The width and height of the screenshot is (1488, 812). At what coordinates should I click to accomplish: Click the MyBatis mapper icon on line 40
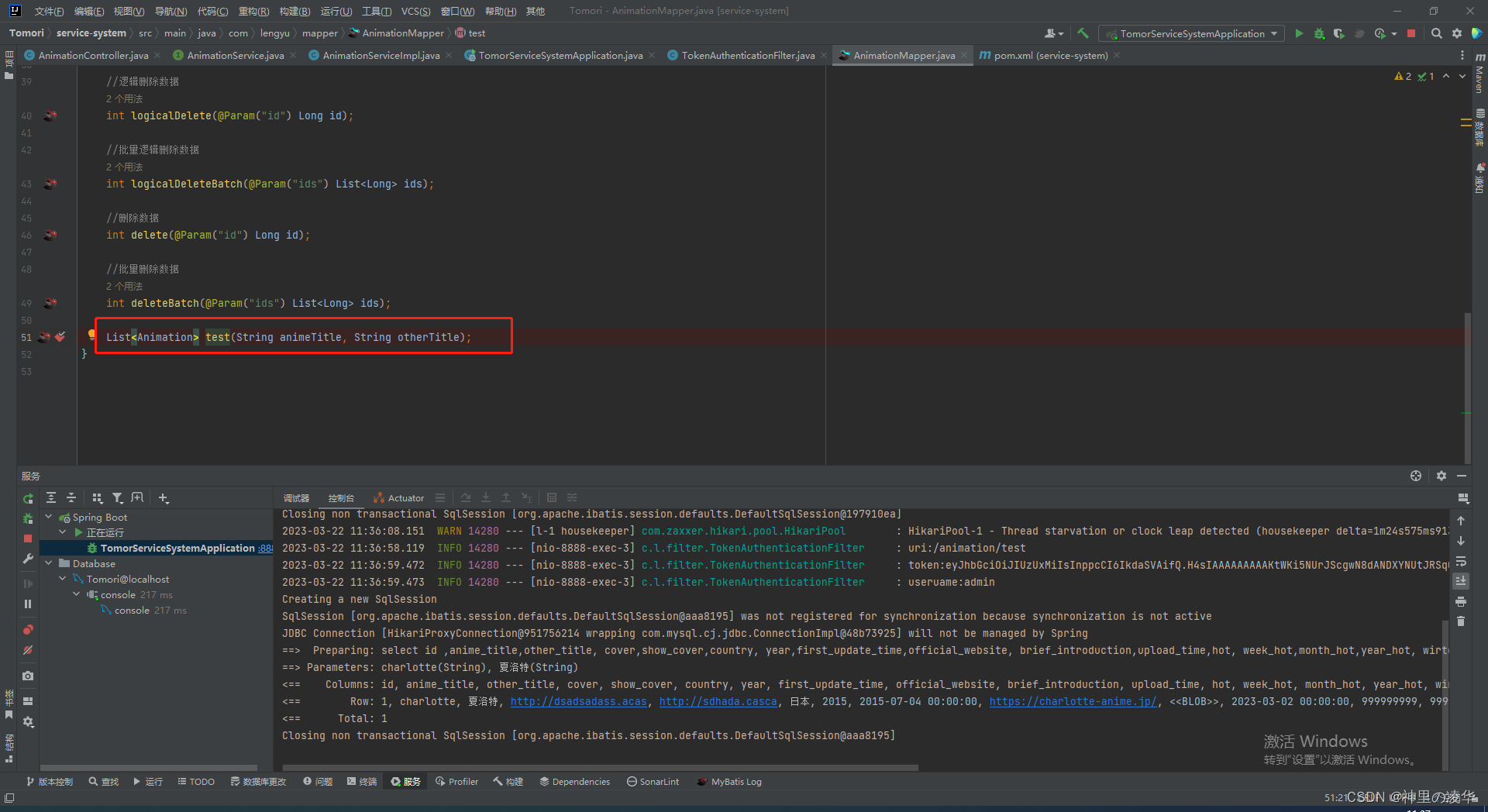click(x=50, y=115)
